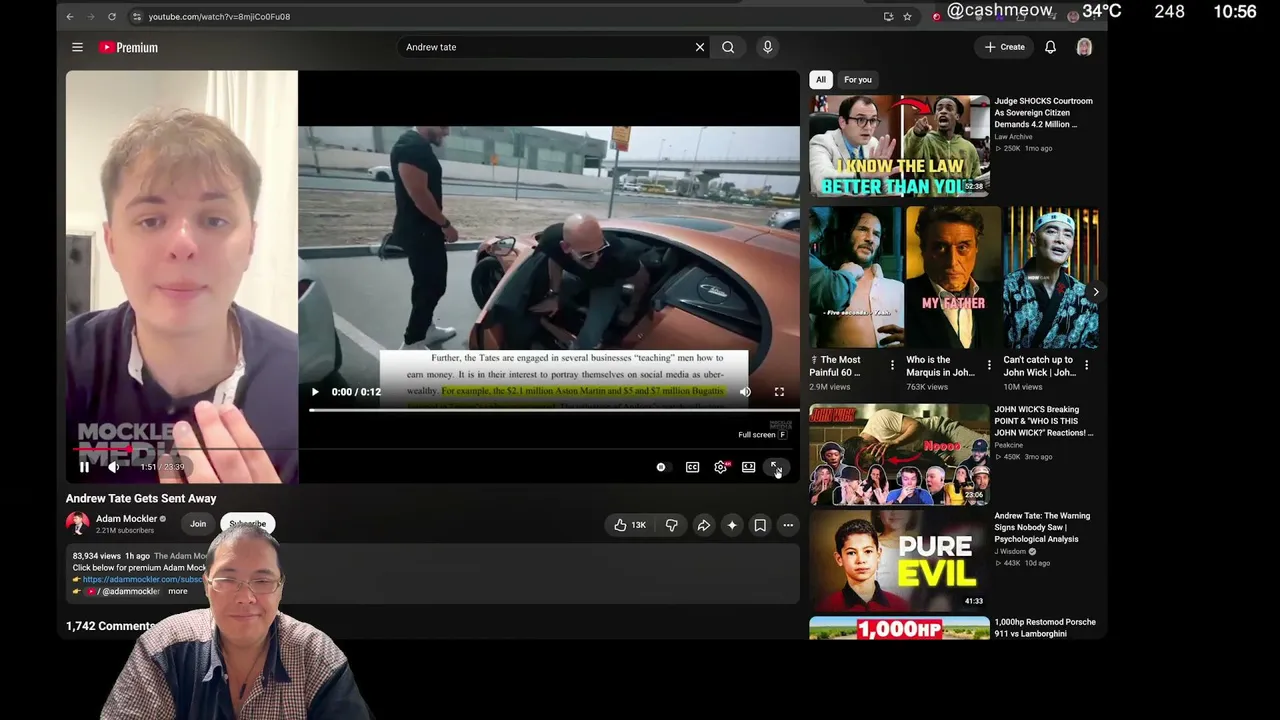Go to YouTube Premium home logo
Screen dimensions: 1280x720
click(128, 47)
